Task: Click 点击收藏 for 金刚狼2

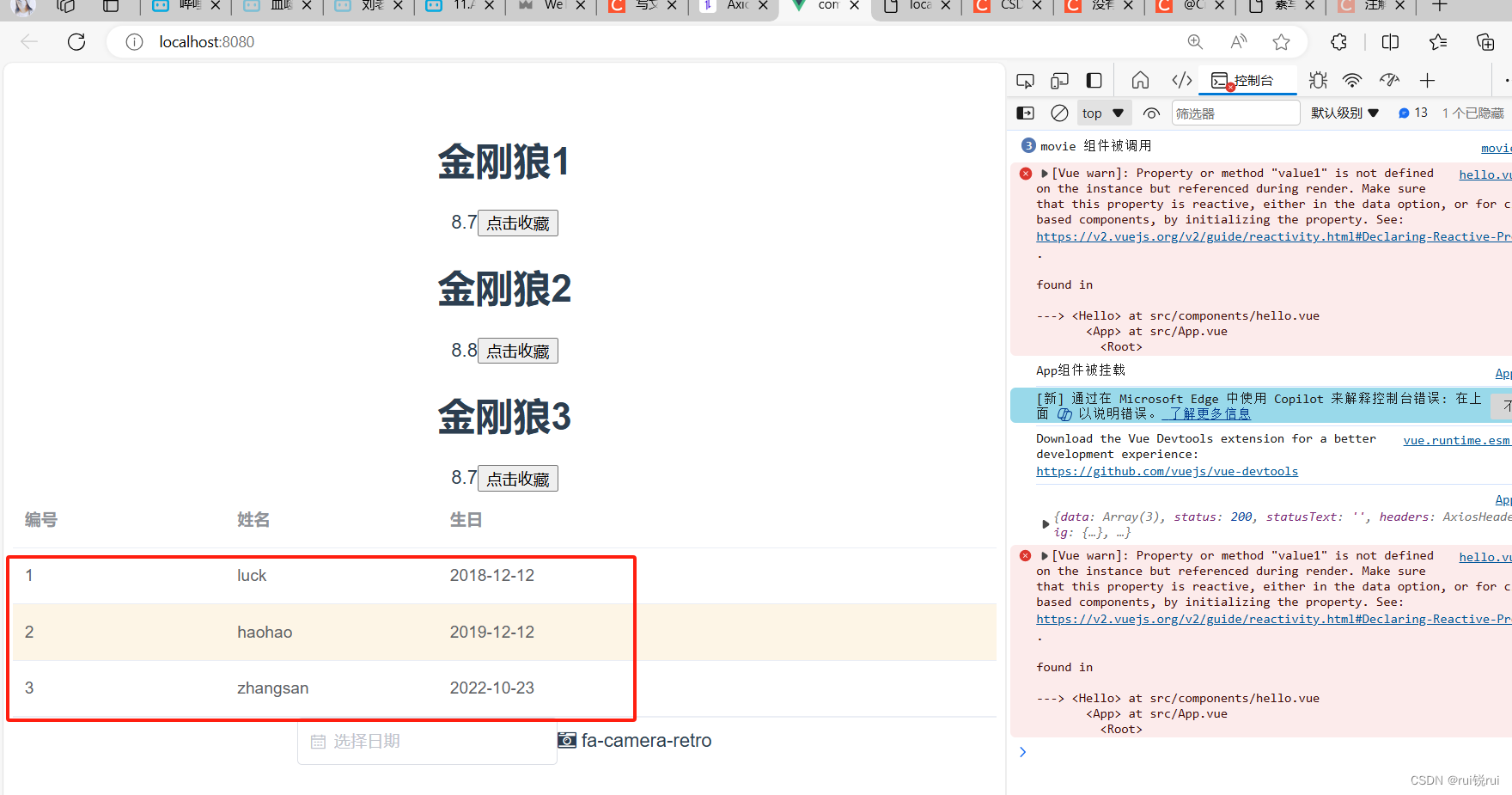Action: (x=518, y=351)
